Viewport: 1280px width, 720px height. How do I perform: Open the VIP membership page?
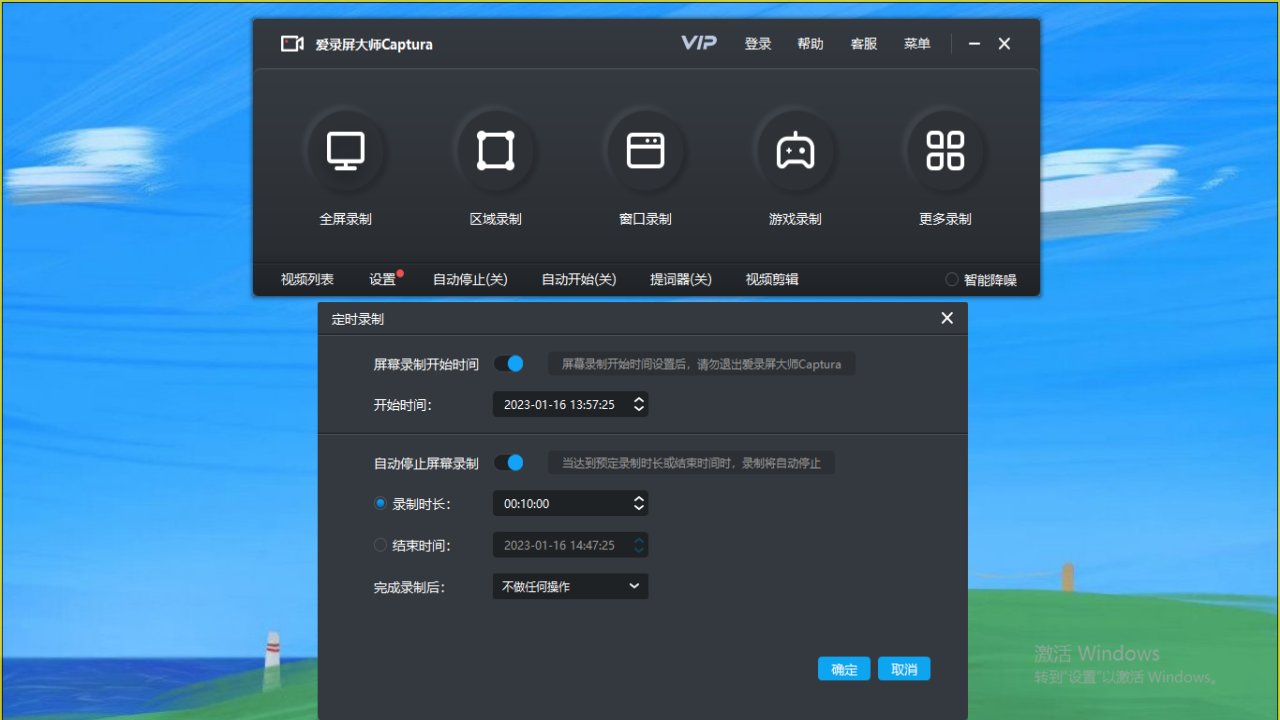pyautogui.click(x=698, y=43)
